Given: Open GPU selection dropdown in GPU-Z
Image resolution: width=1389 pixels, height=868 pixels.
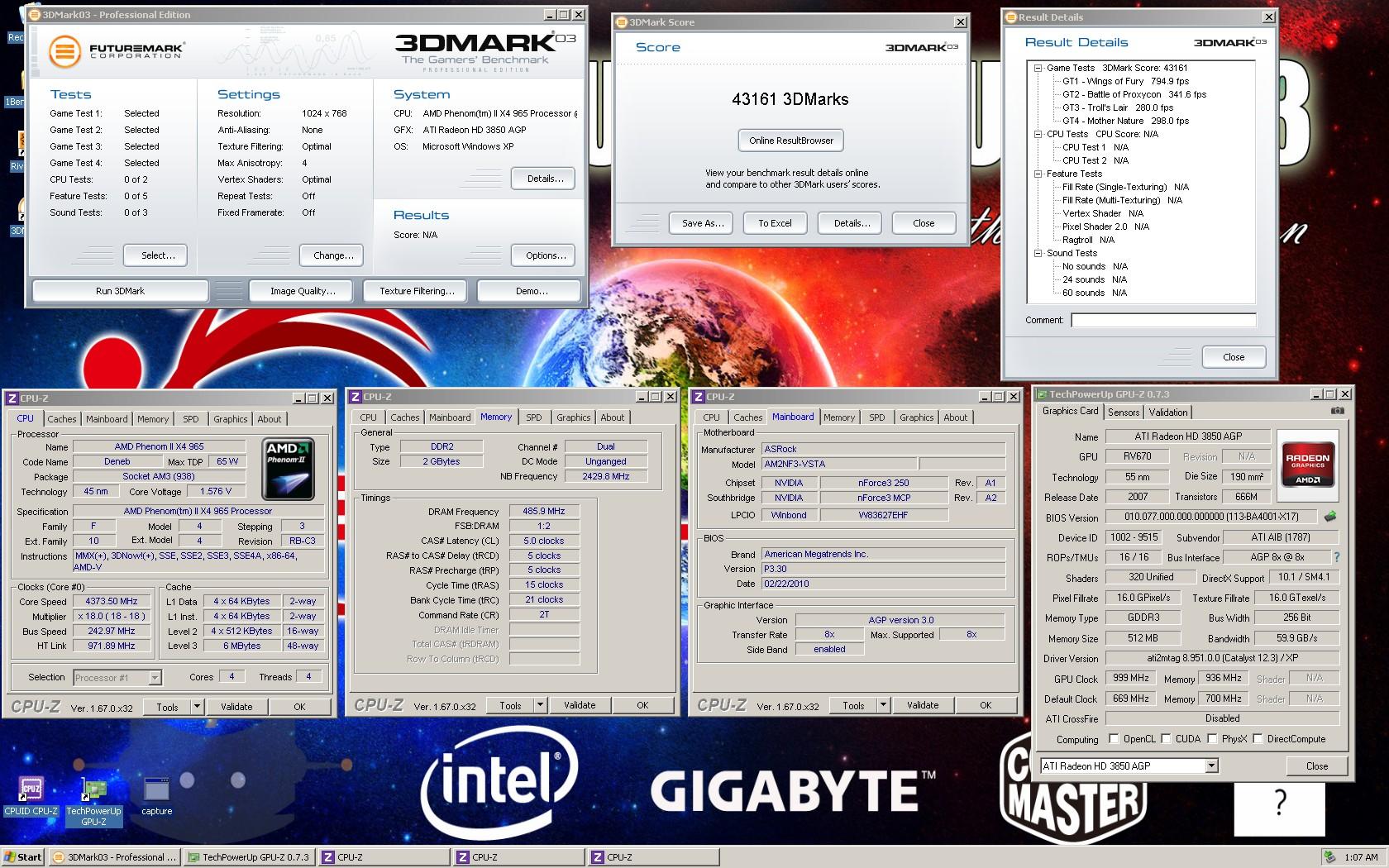Looking at the screenshot, I should [1211, 766].
